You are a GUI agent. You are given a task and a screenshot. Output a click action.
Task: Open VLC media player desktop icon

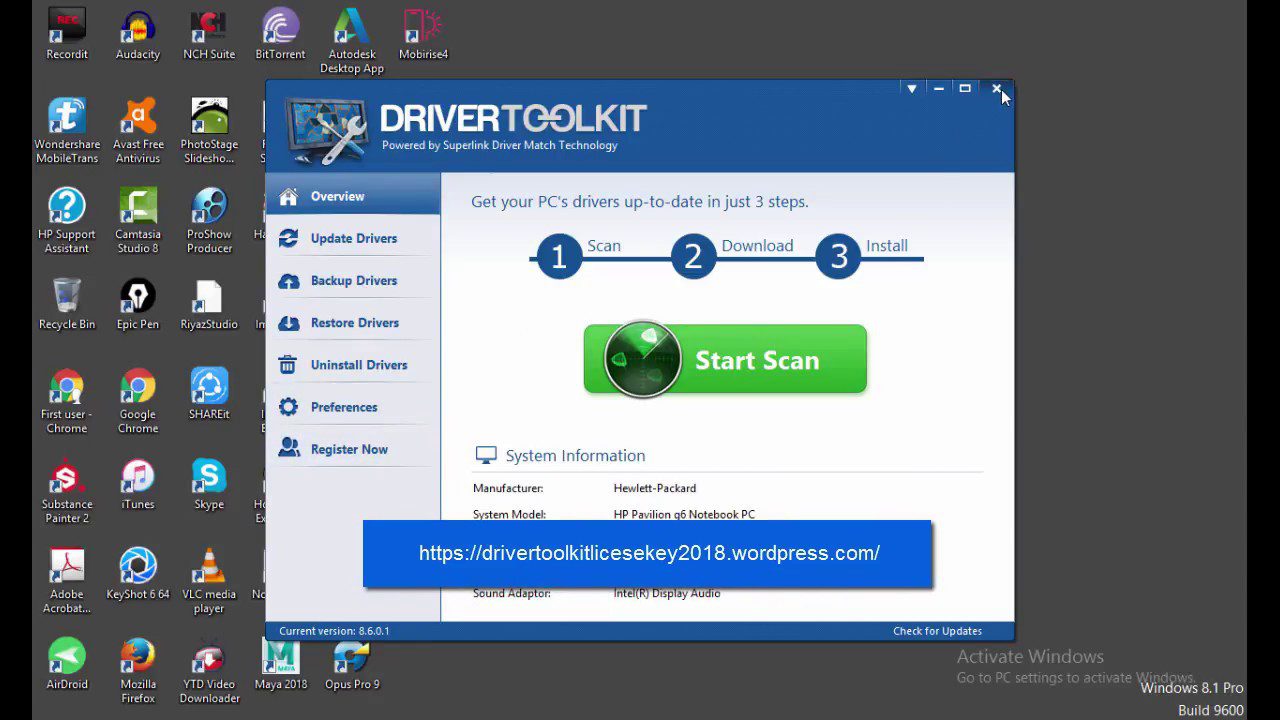click(x=209, y=581)
